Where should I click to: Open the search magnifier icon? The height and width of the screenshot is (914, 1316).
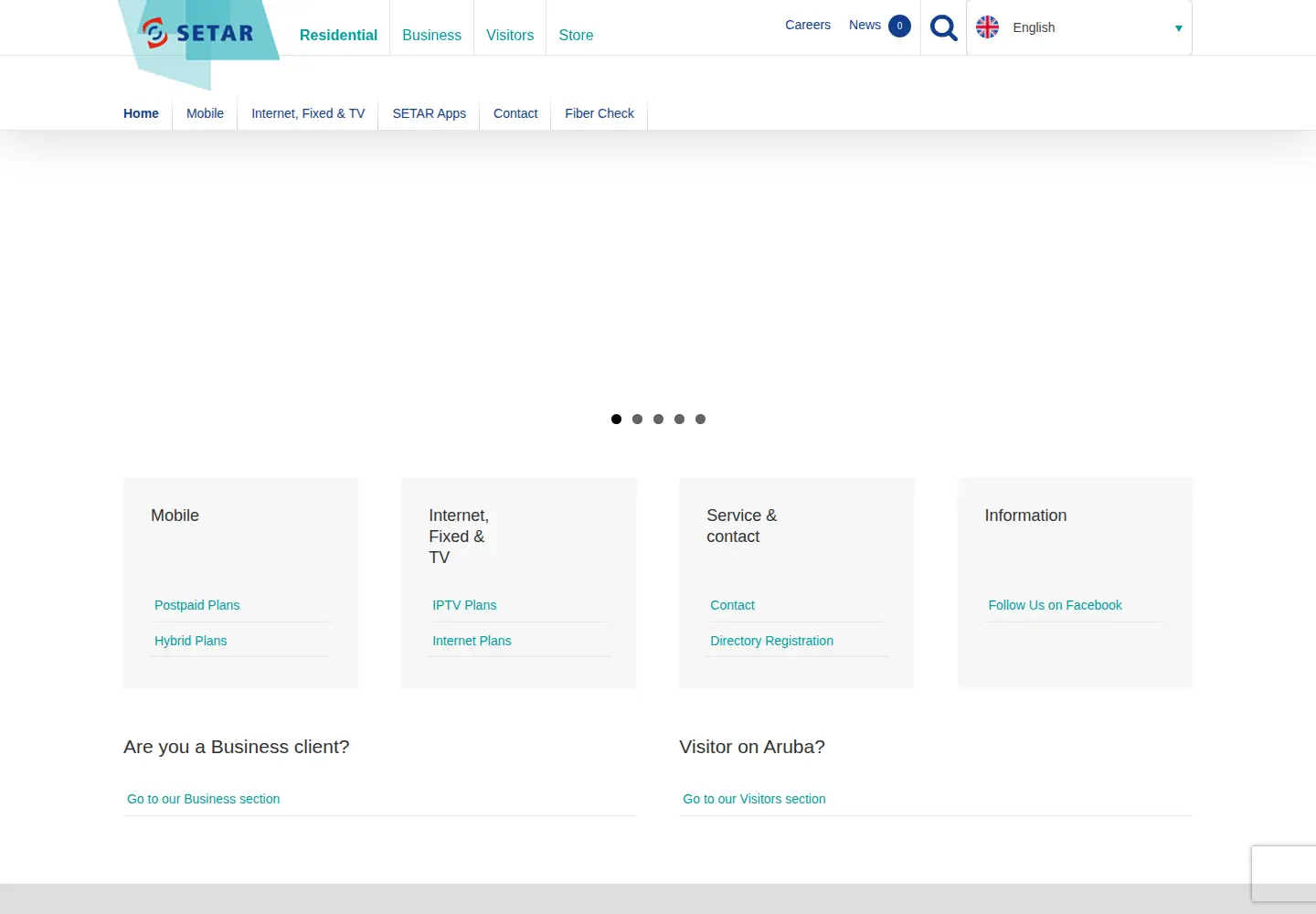tap(943, 28)
